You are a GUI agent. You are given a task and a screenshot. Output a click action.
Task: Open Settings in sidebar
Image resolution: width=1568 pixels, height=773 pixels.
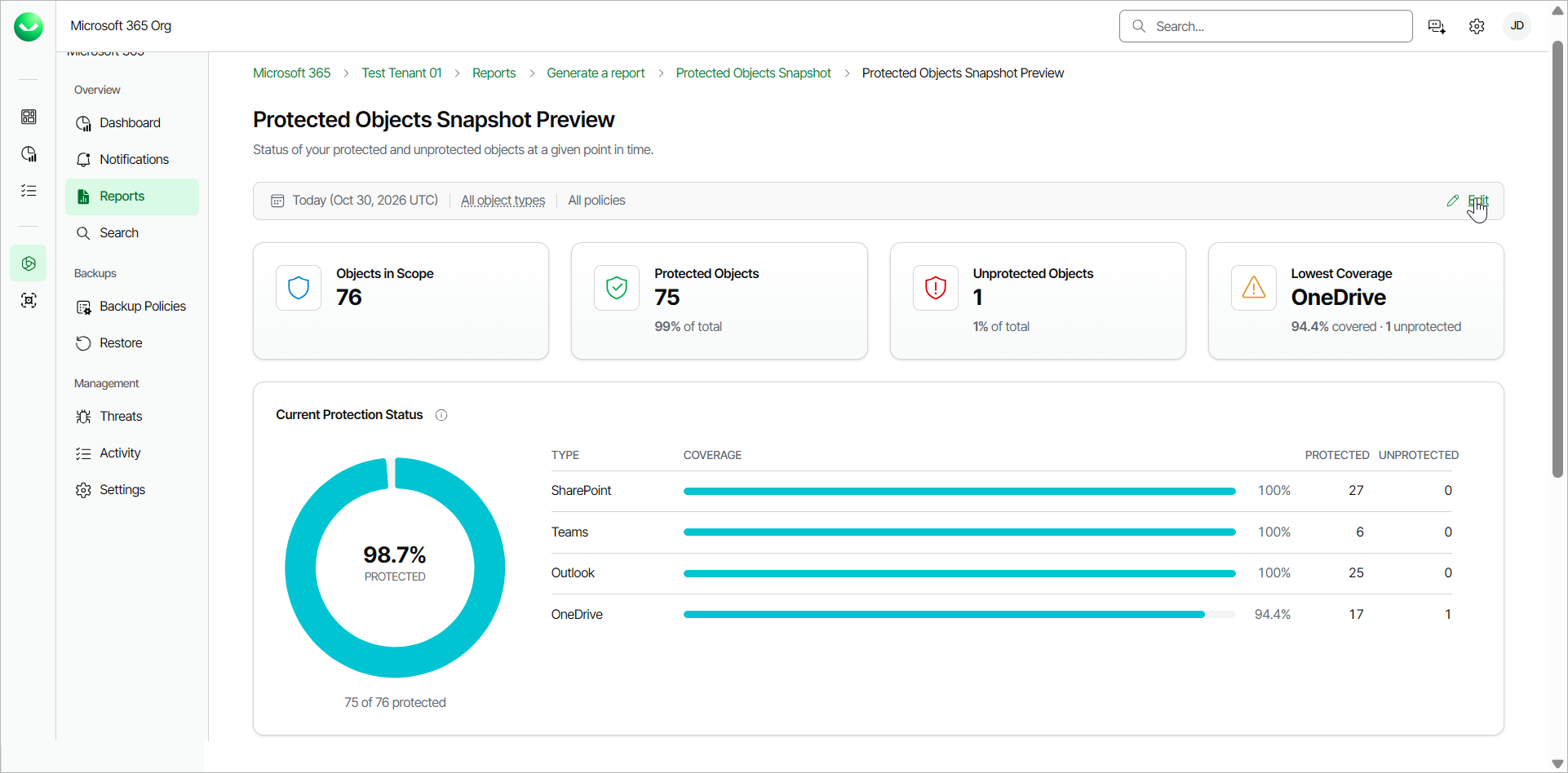[132, 490]
